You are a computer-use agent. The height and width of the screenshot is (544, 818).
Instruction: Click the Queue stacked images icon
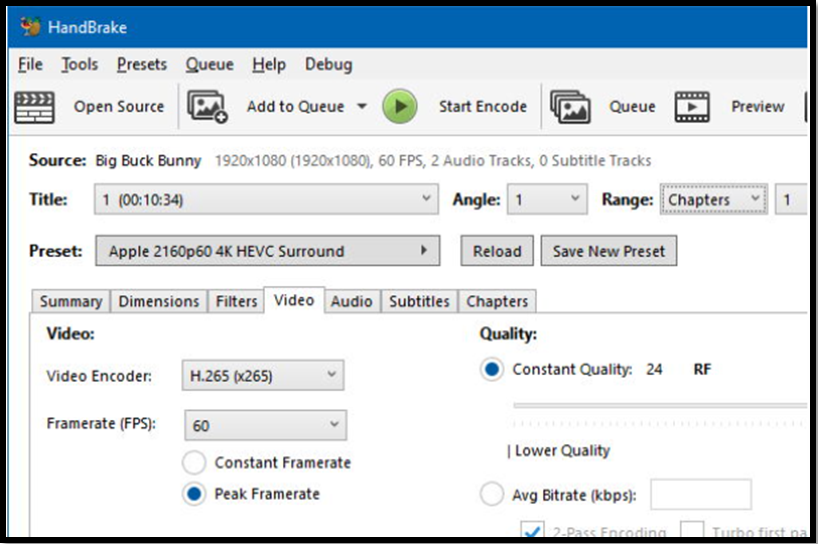570,106
